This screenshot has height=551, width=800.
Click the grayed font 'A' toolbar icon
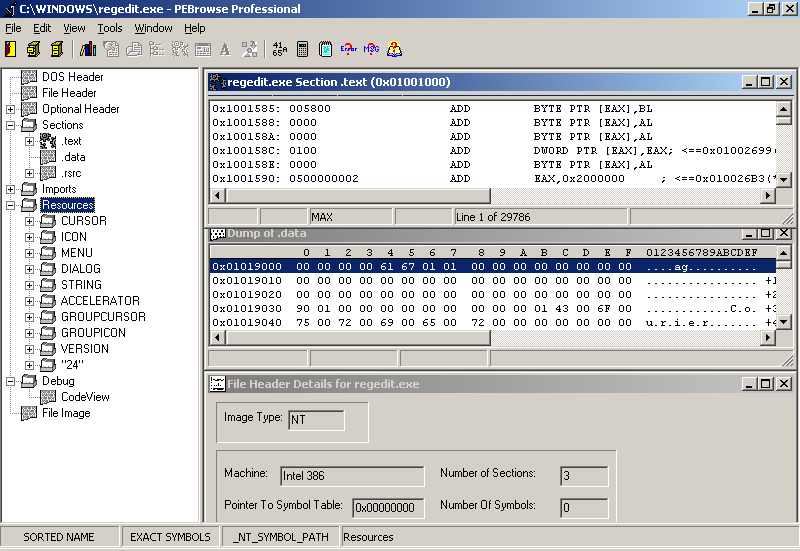225,49
